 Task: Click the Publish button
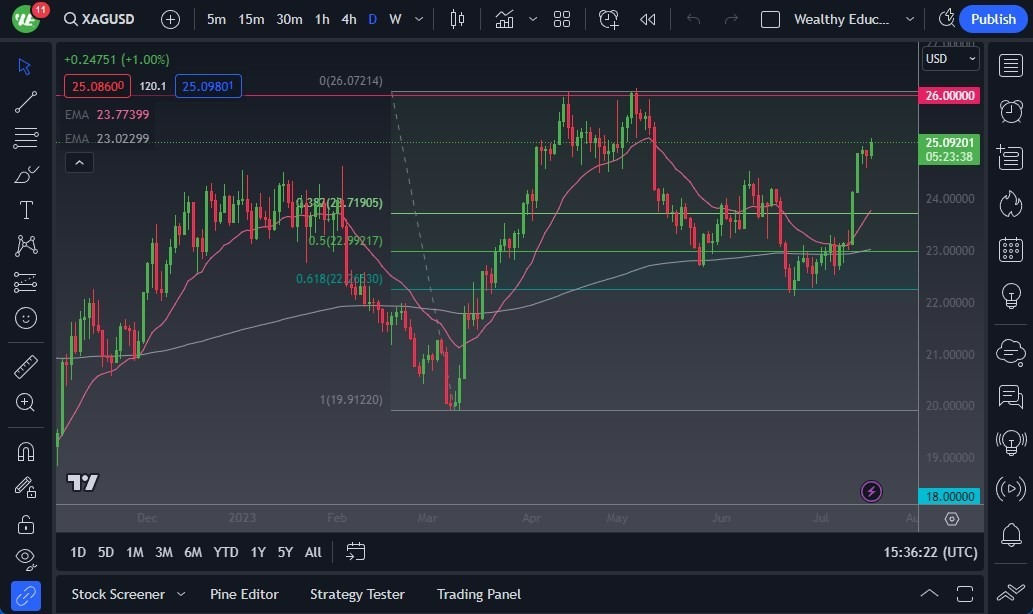(991, 19)
